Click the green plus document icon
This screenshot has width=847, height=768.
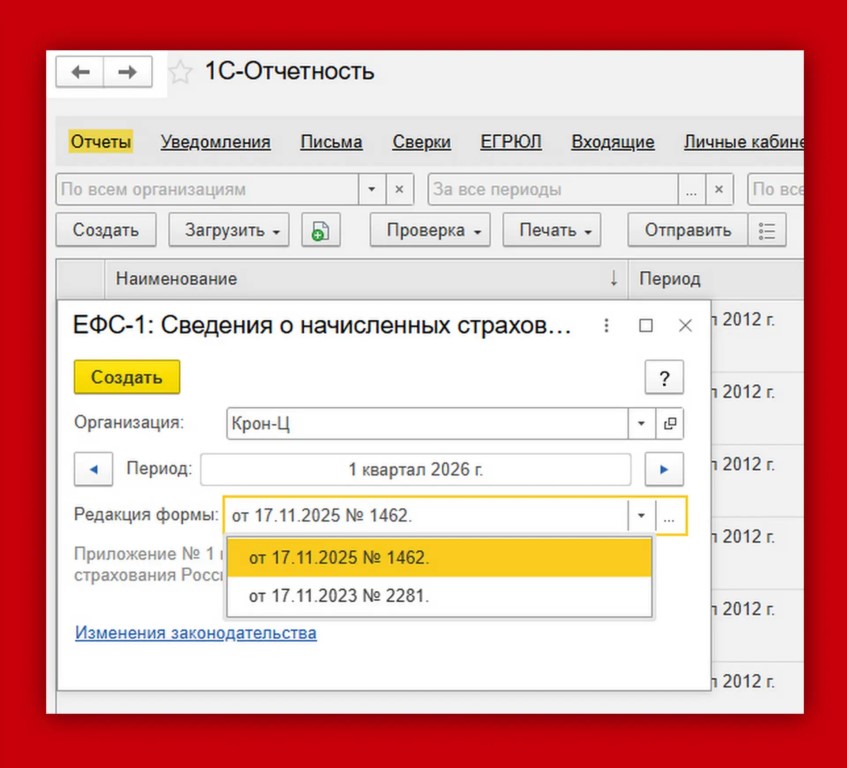coord(319,230)
